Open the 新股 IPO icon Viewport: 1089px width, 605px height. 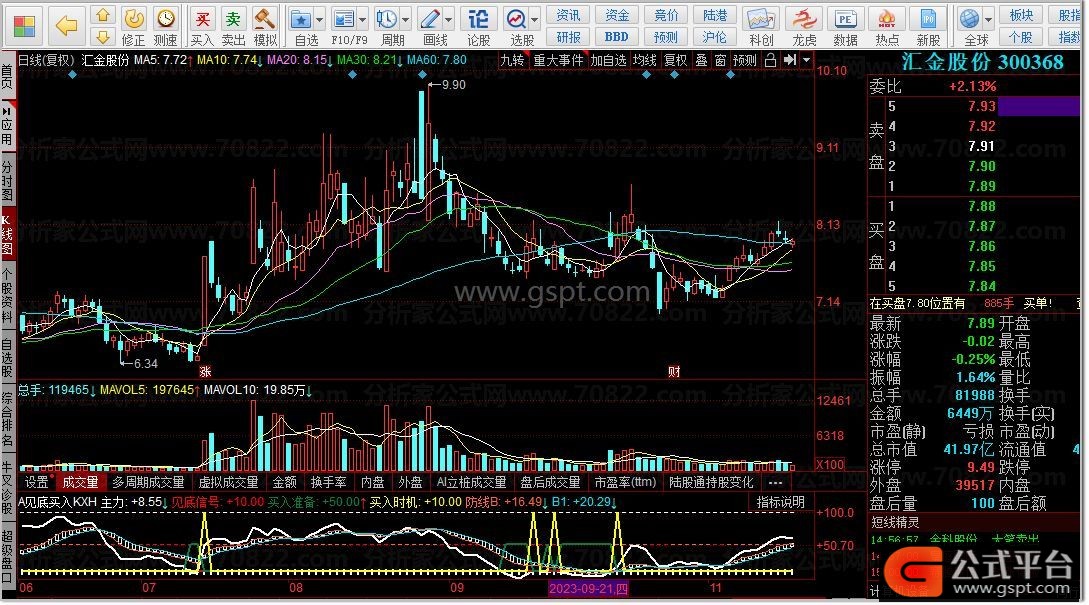coord(928,19)
